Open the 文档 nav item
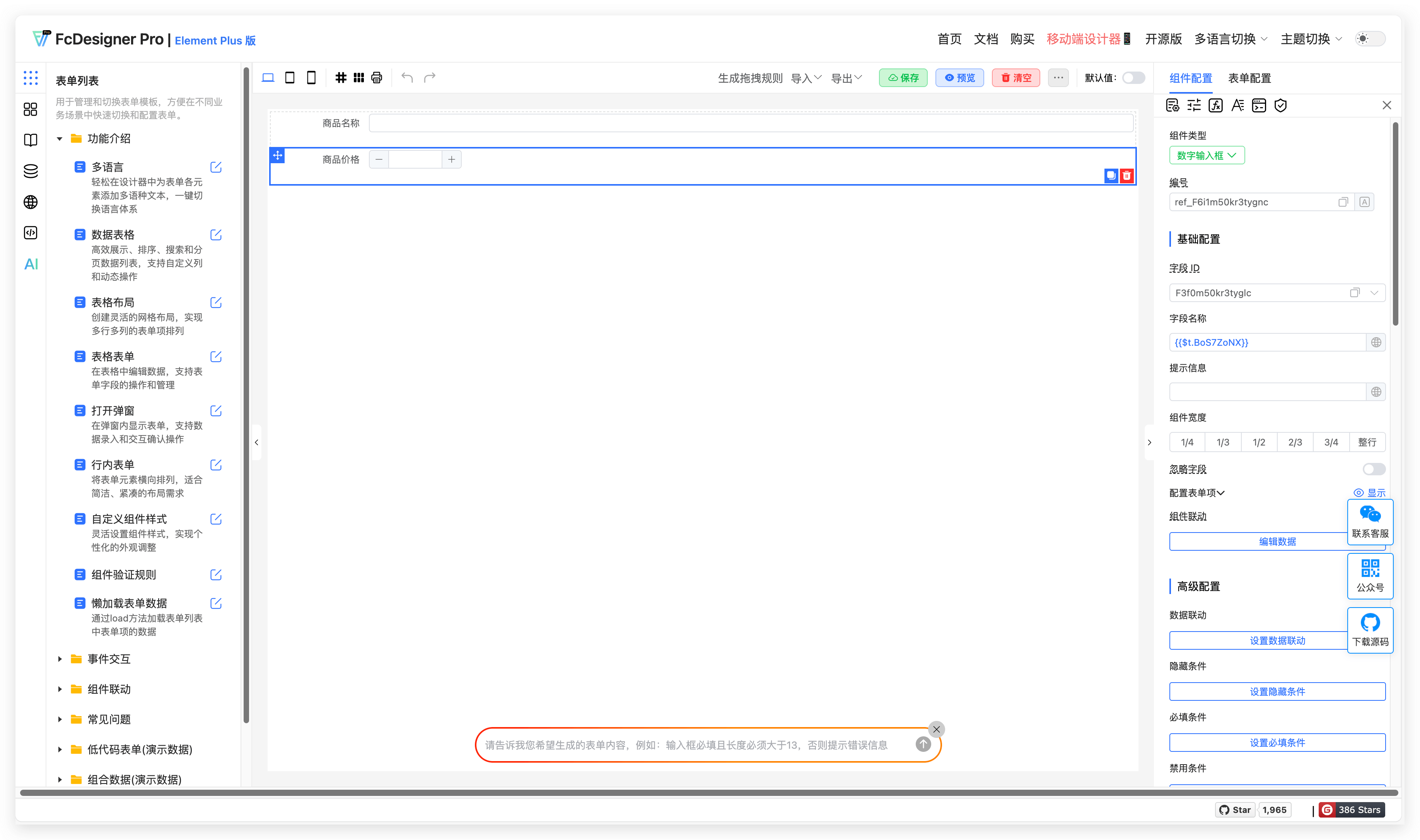This screenshot has height=840, width=1420. point(986,39)
